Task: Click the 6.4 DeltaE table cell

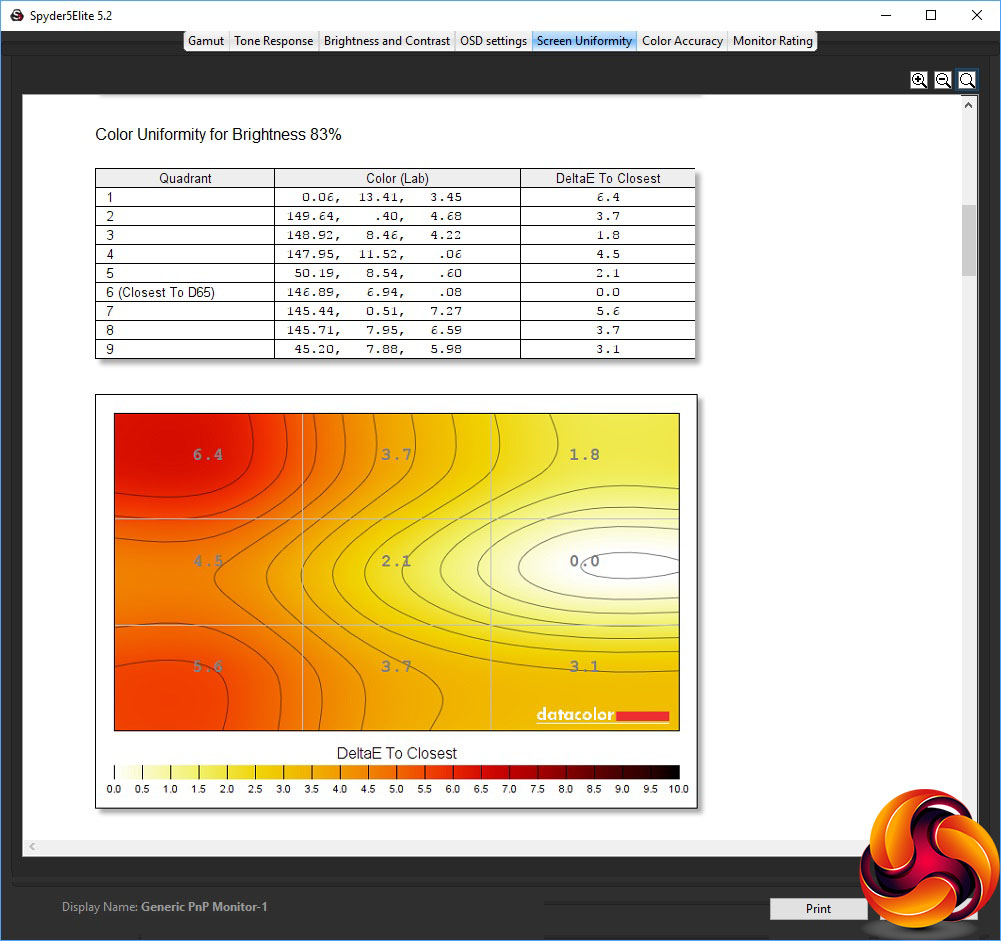Action: (x=608, y=197)
